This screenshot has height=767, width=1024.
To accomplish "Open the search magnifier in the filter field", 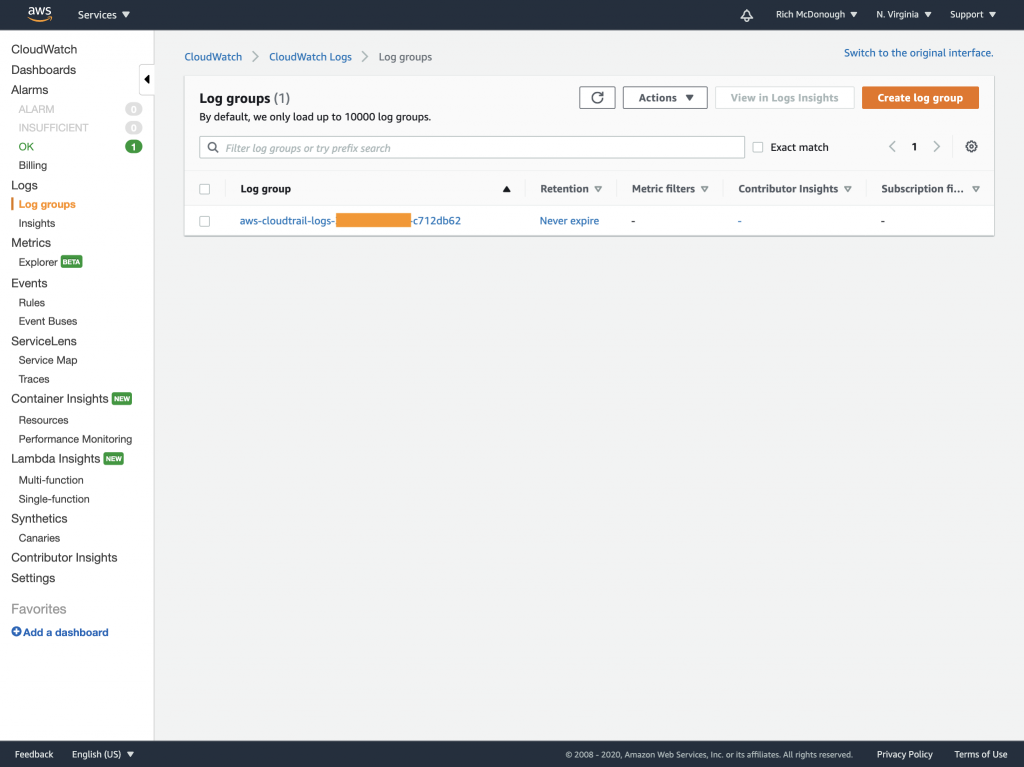I will [x=213, y=147].
